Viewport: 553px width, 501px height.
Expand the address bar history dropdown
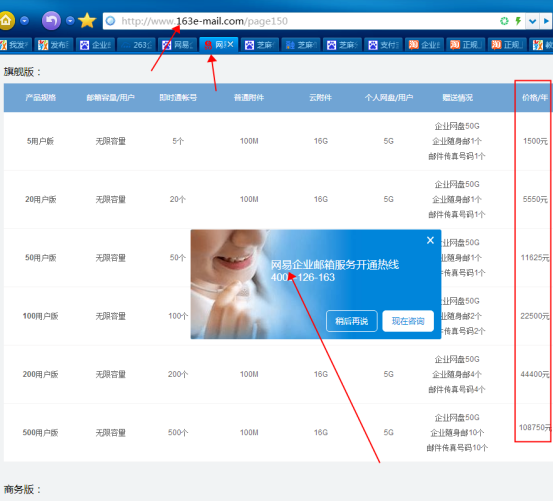pyautogui.click(x=533, y=21)
